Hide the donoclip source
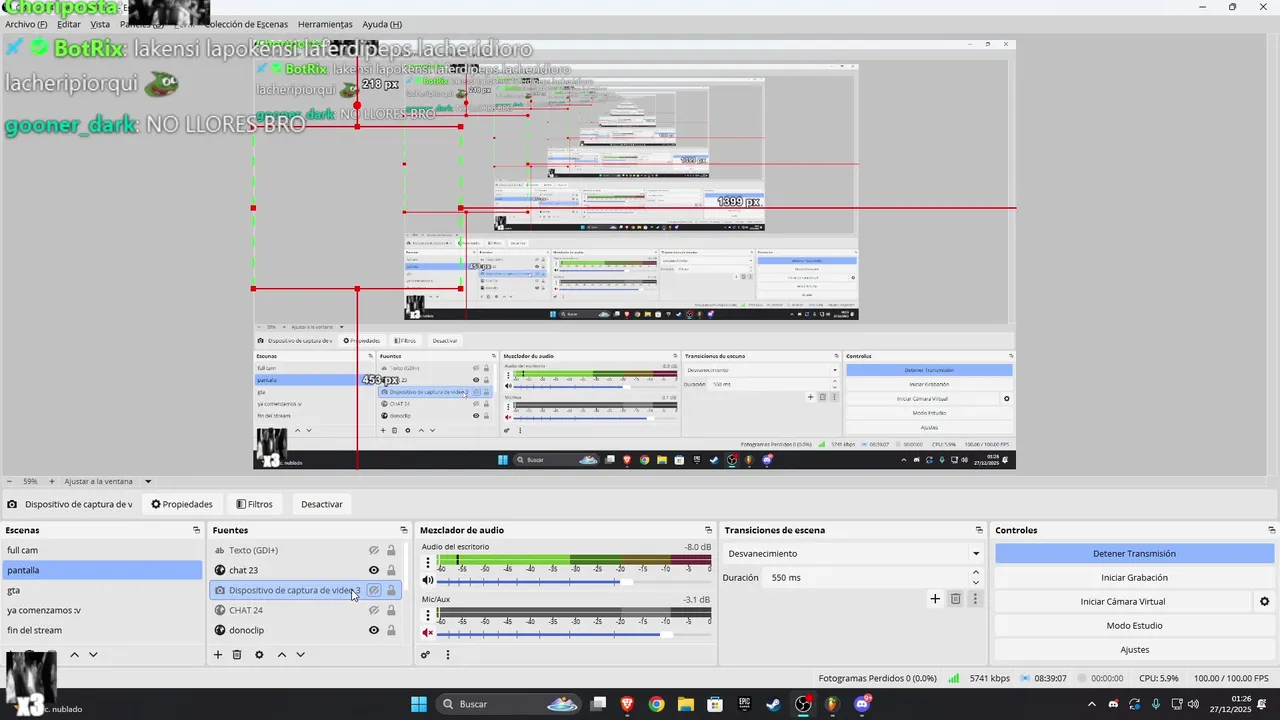The height and width of the screenshot is (720, 1280). 374,630
